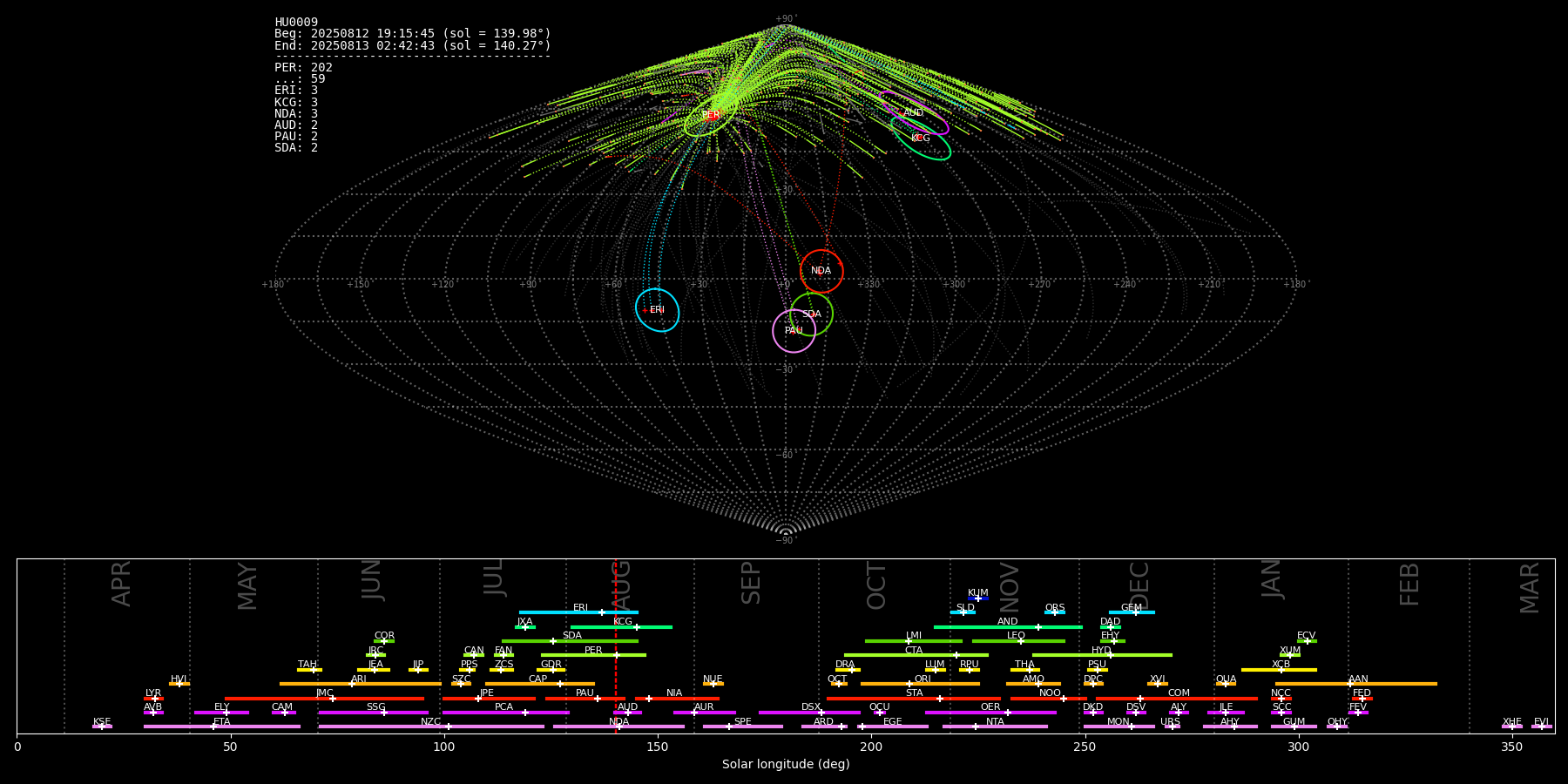The width and height of the screenshot is (1568, 784).
Task: Click the AUG month label in timeline
Action: pos(621,585)
